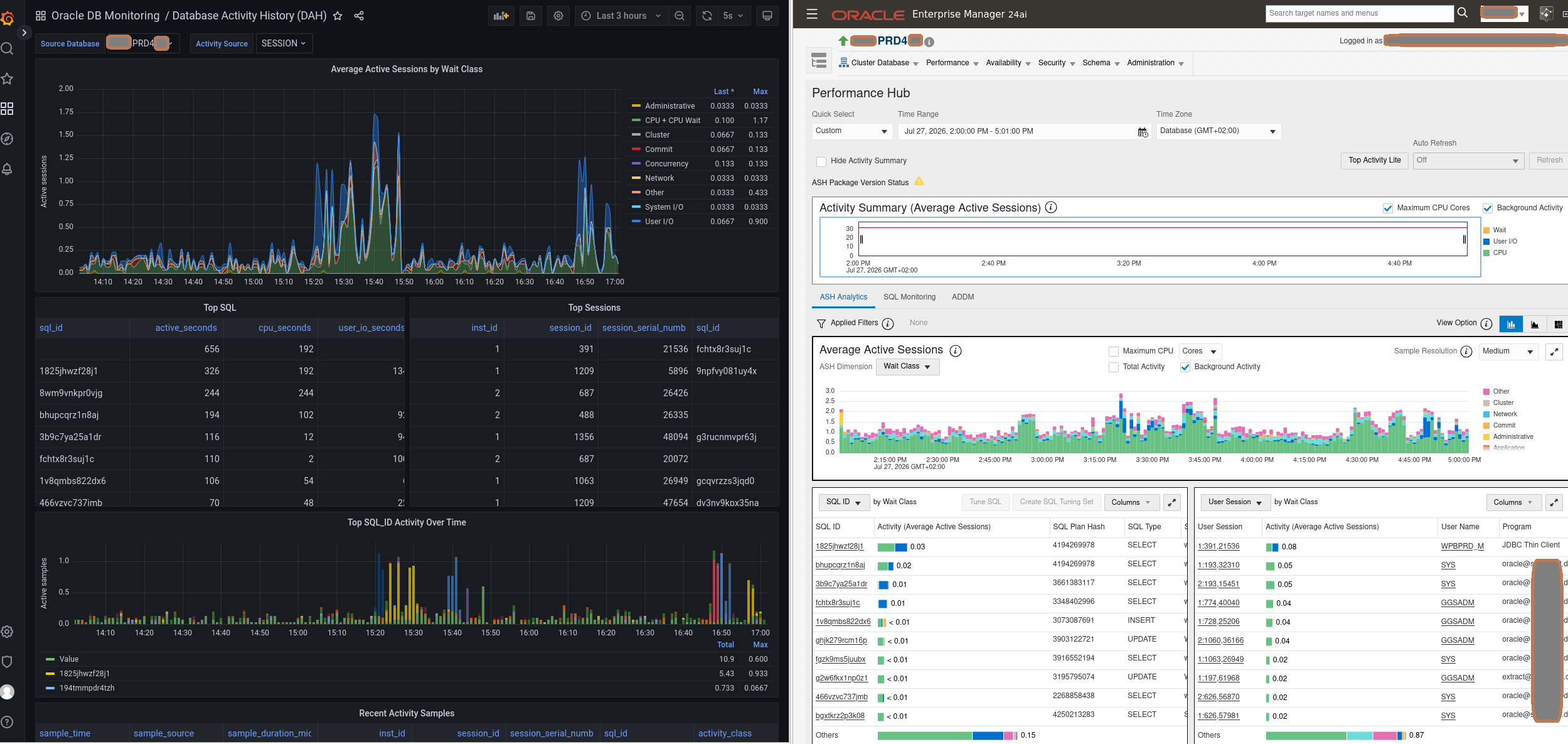Open the Availability menu
The image size is (1568, 744).
click(x=1008, y=63)
